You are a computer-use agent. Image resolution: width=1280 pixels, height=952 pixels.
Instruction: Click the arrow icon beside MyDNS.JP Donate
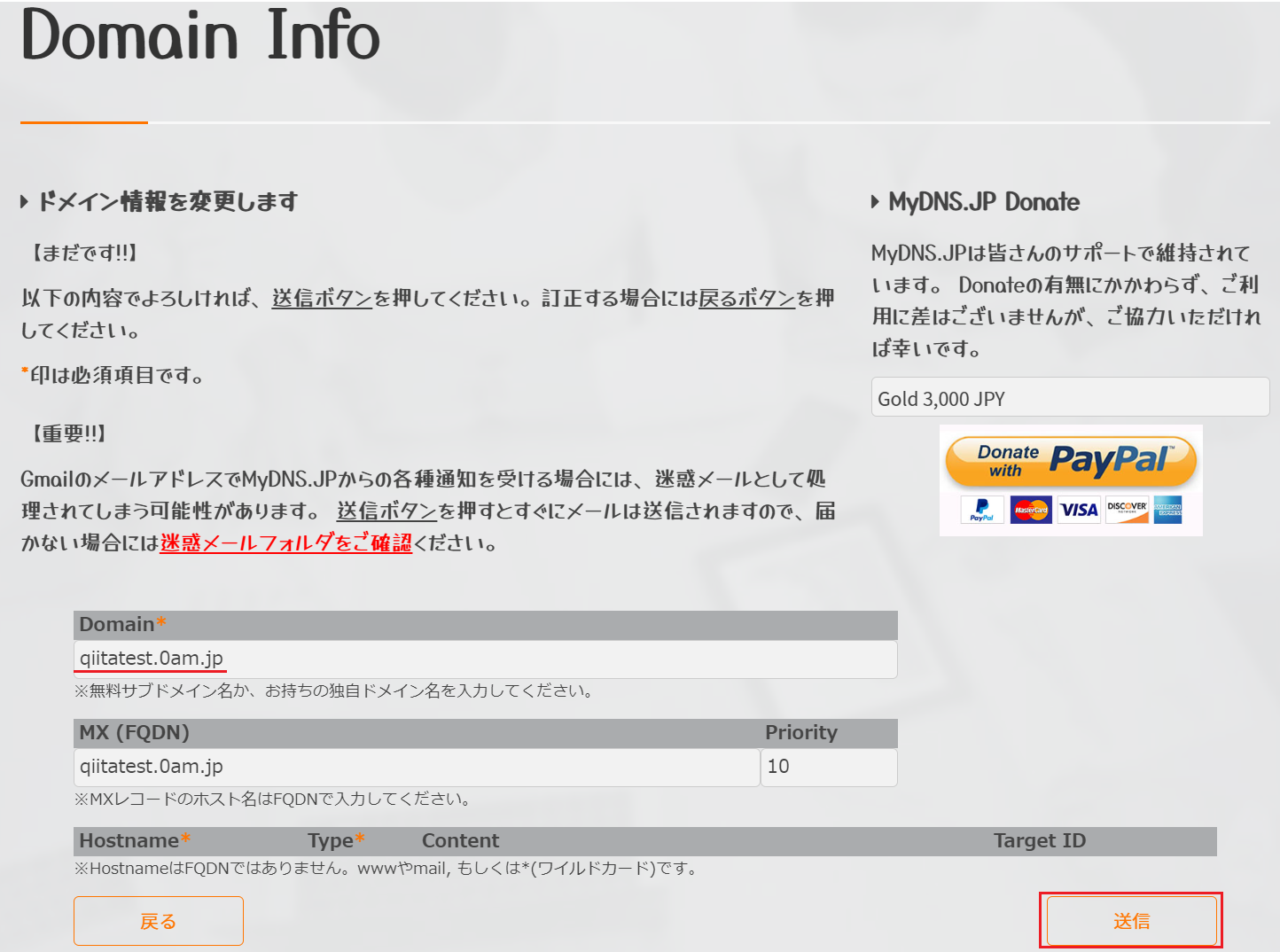click(x=873, y=201)
